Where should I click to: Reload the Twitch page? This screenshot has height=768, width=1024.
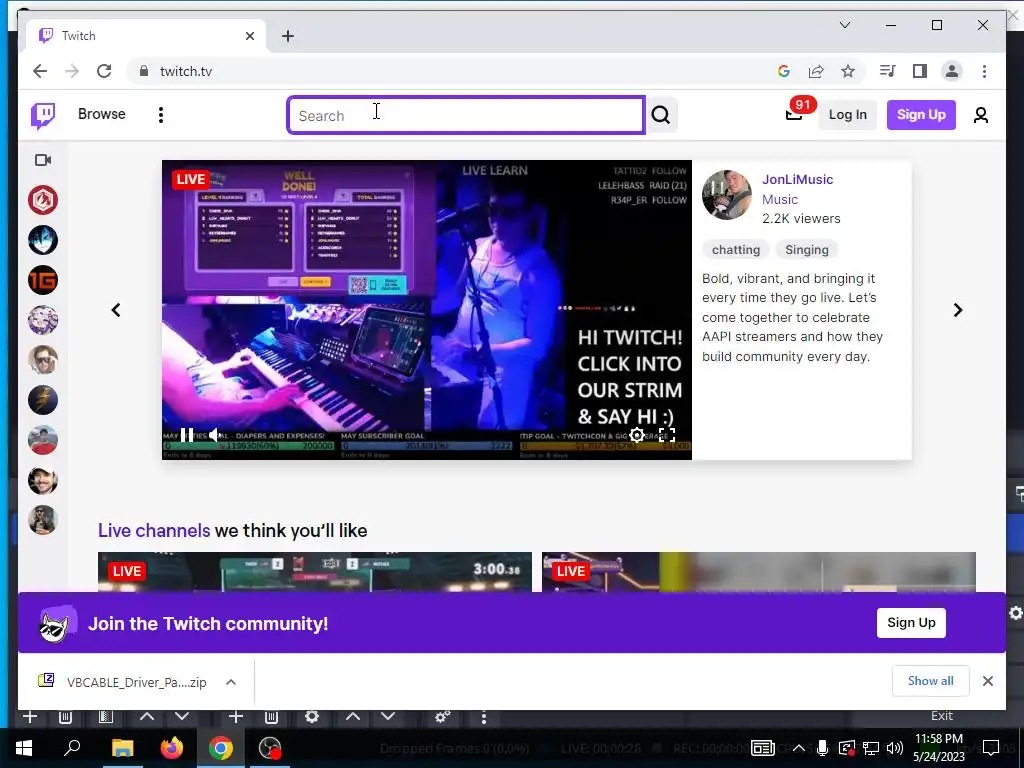[x=104, y=71]
